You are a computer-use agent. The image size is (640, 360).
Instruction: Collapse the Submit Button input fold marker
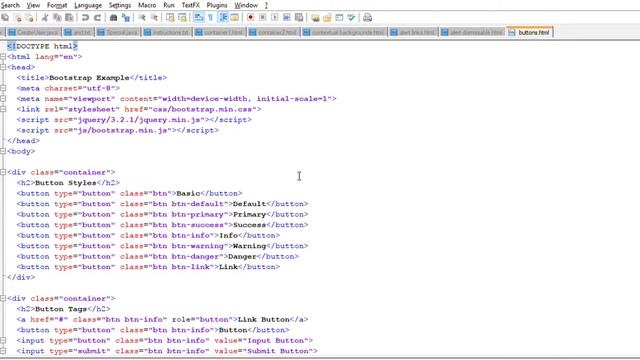[x=3, y=351]
